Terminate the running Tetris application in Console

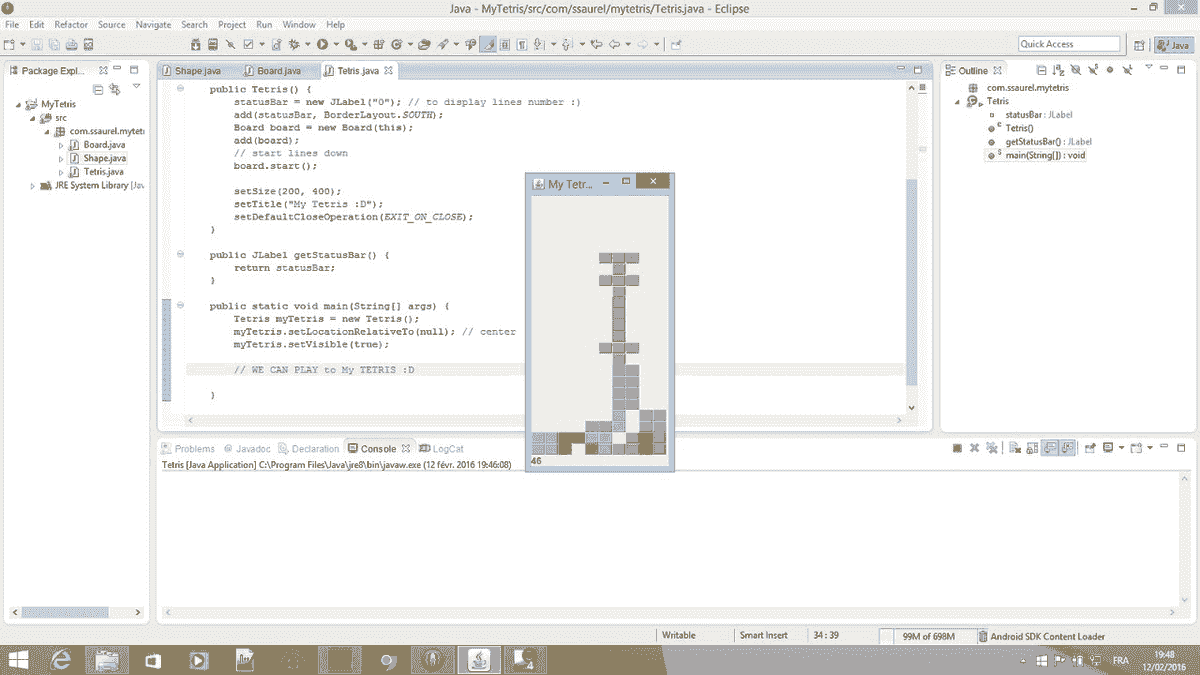point(958,447)
